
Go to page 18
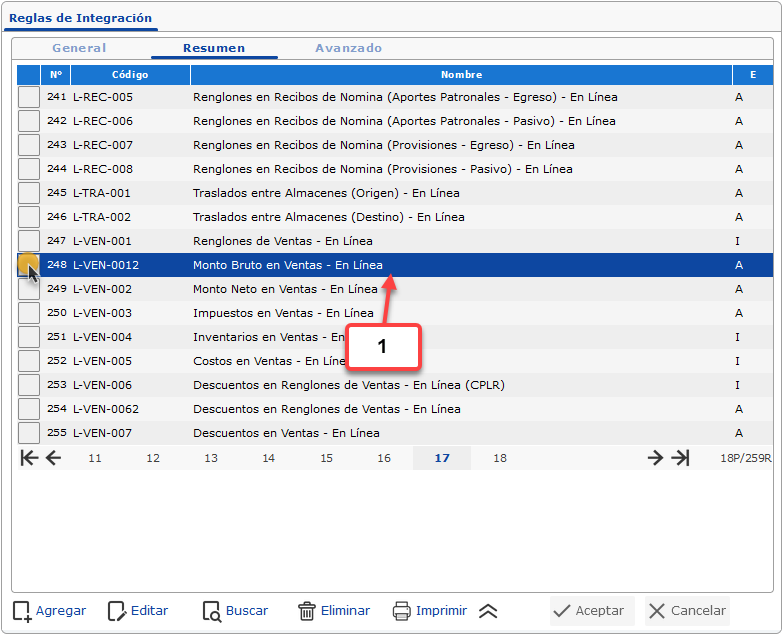coord(500,458)
